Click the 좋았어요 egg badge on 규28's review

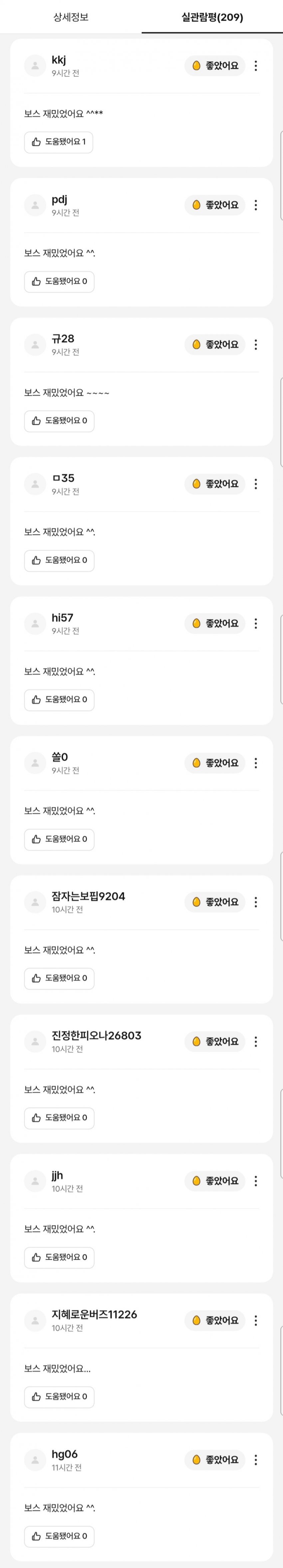pyautogui.click(x=215, y=344)
